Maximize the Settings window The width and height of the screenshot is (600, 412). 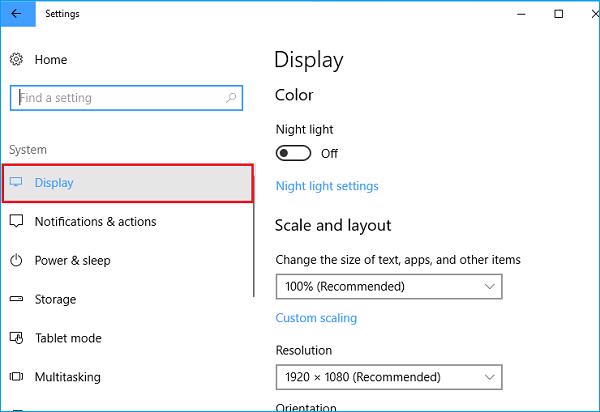559,14
